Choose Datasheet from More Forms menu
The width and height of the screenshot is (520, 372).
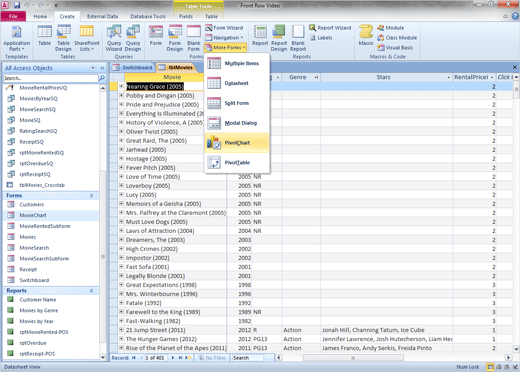click(237, 83)
